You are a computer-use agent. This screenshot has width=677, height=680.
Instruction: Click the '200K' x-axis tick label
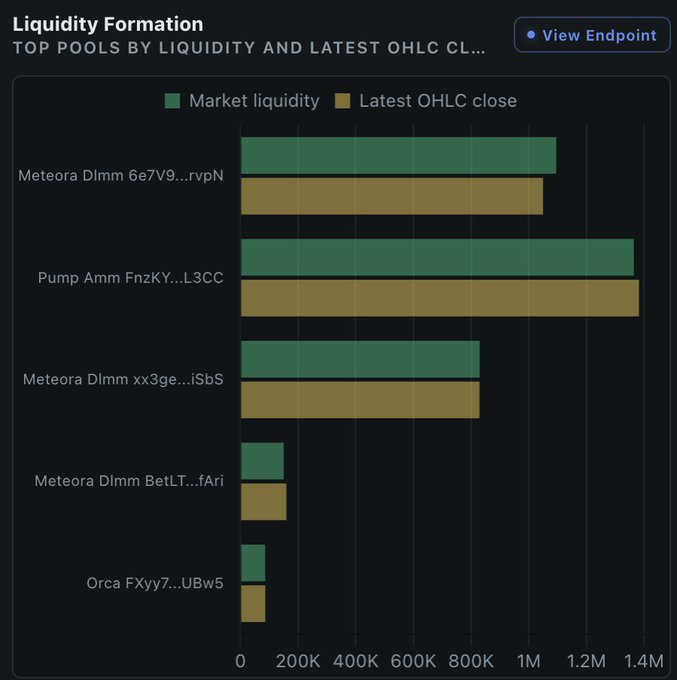tap(298, 661)
